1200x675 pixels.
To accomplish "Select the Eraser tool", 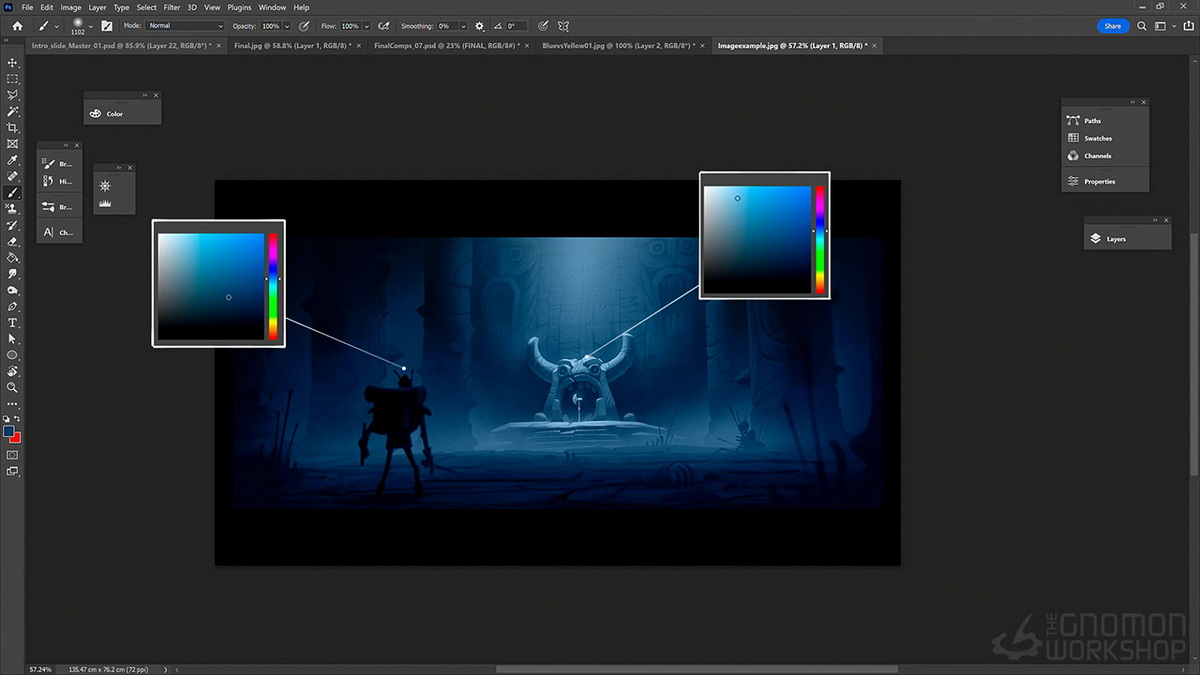I will pyautogui.click(x=13, y=241).
